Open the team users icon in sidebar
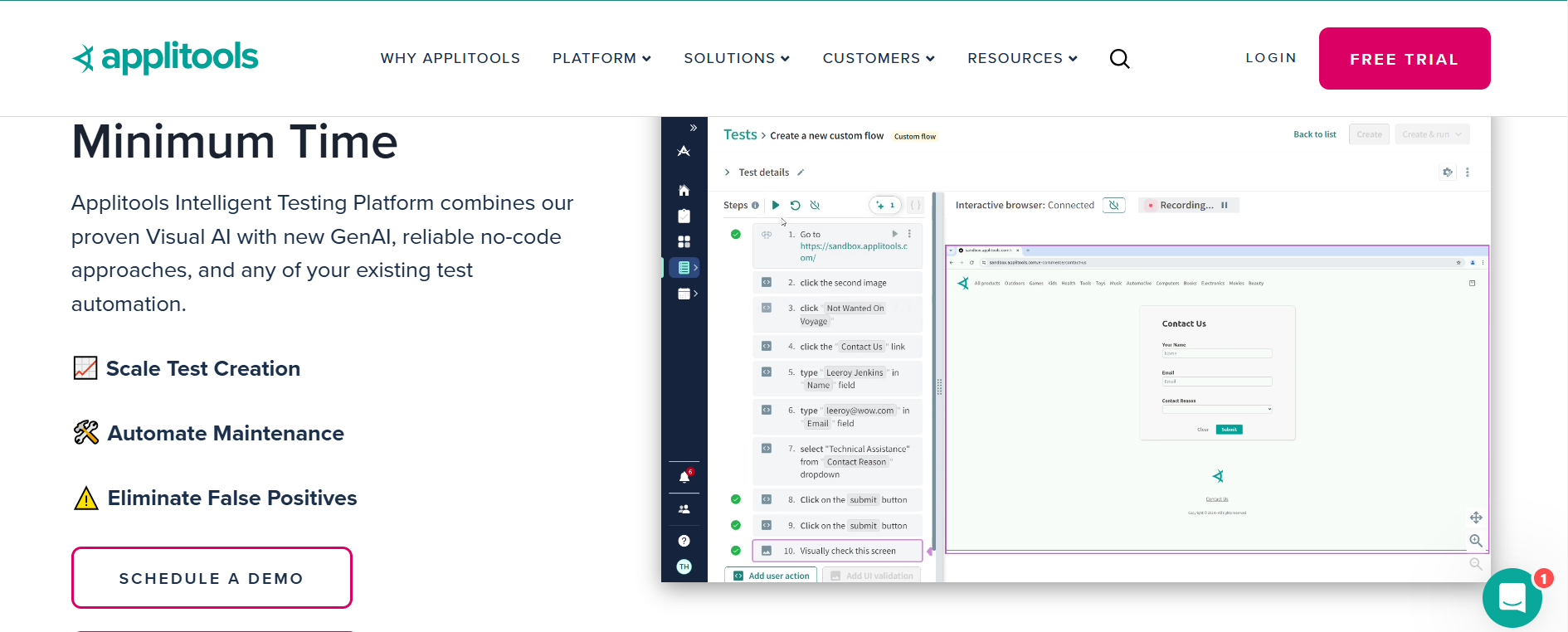1568x632 pixels. [684, 509]
